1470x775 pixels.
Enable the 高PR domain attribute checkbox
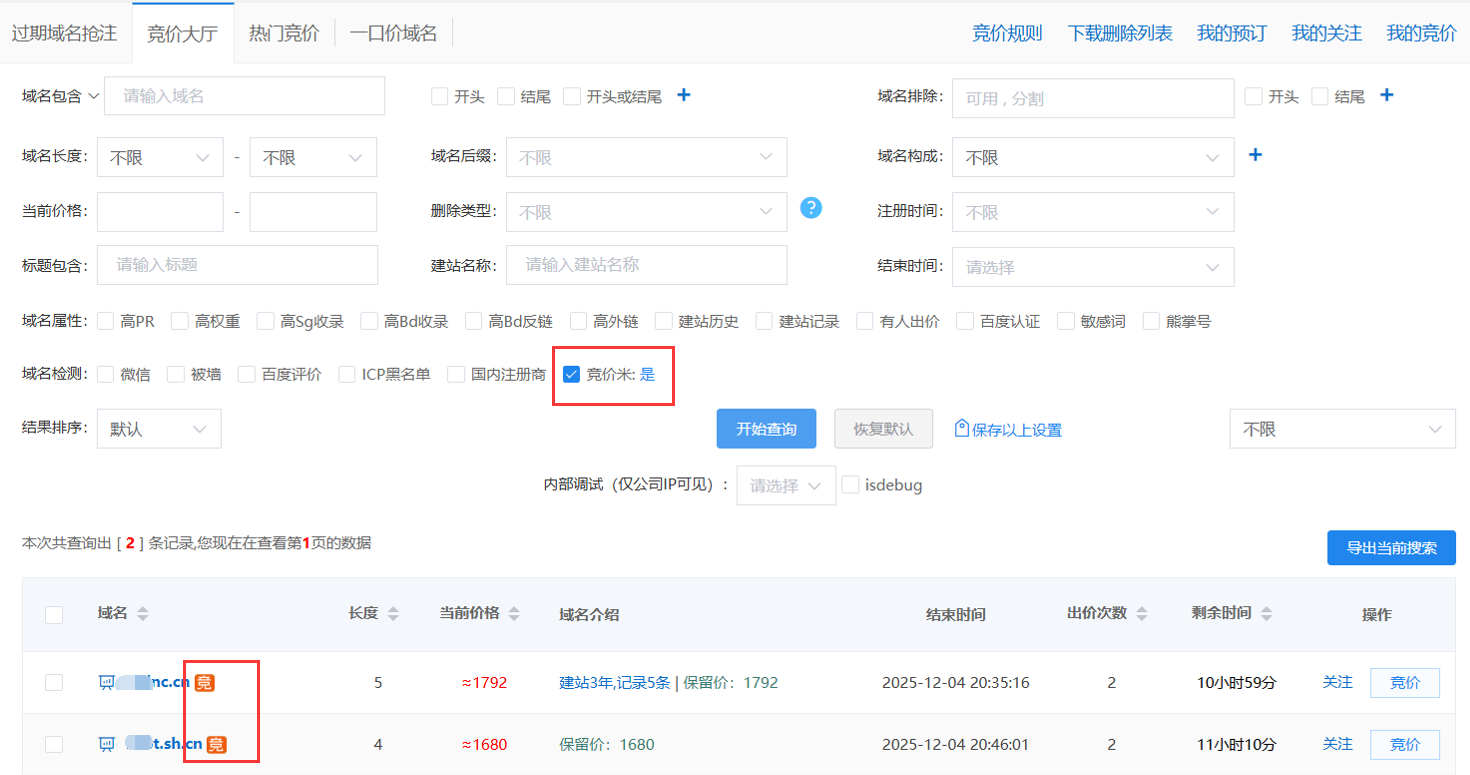[106, 321]
